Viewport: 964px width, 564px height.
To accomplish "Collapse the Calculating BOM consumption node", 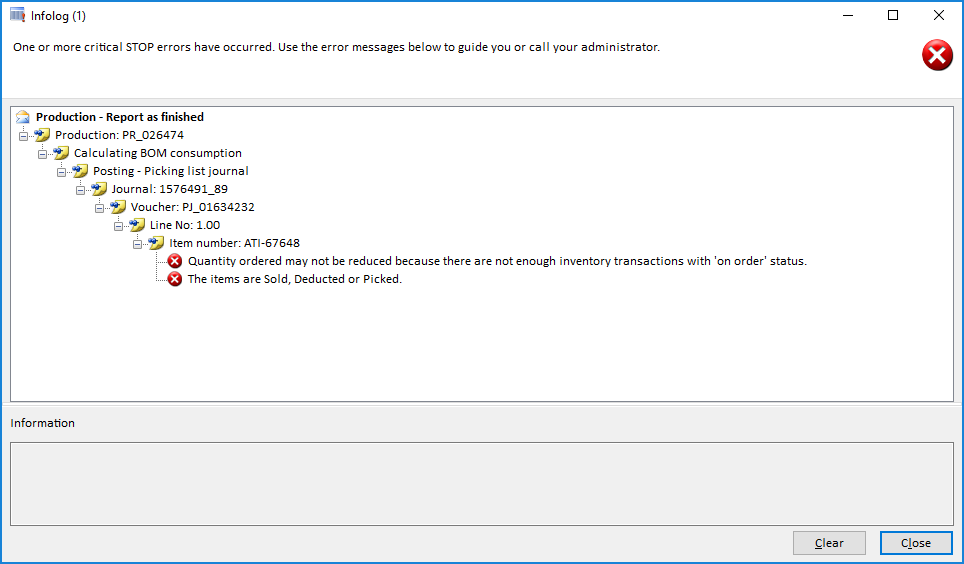I will pos(42,154).
